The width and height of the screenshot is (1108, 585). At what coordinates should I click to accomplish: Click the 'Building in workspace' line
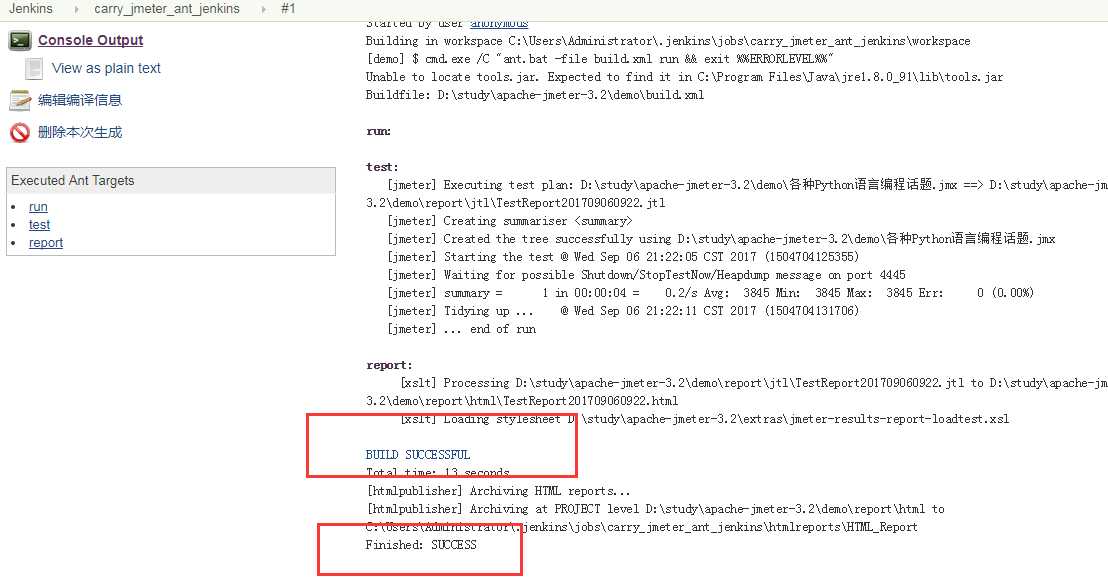point(668,41)
